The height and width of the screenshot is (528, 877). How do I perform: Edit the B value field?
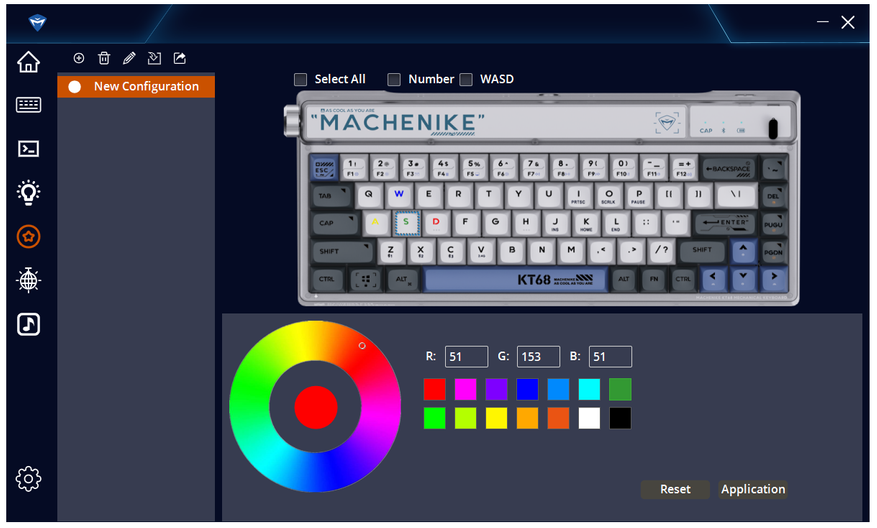[610, 357]
